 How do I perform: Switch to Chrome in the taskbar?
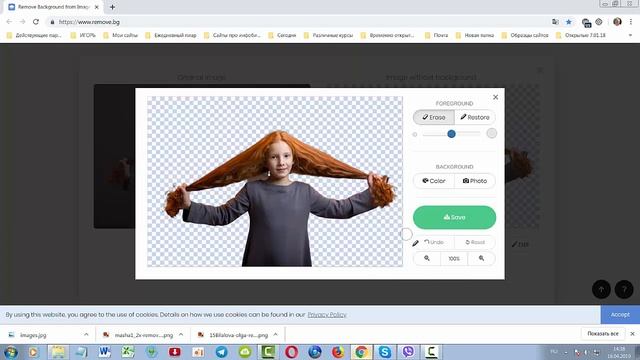pos(361,352)
